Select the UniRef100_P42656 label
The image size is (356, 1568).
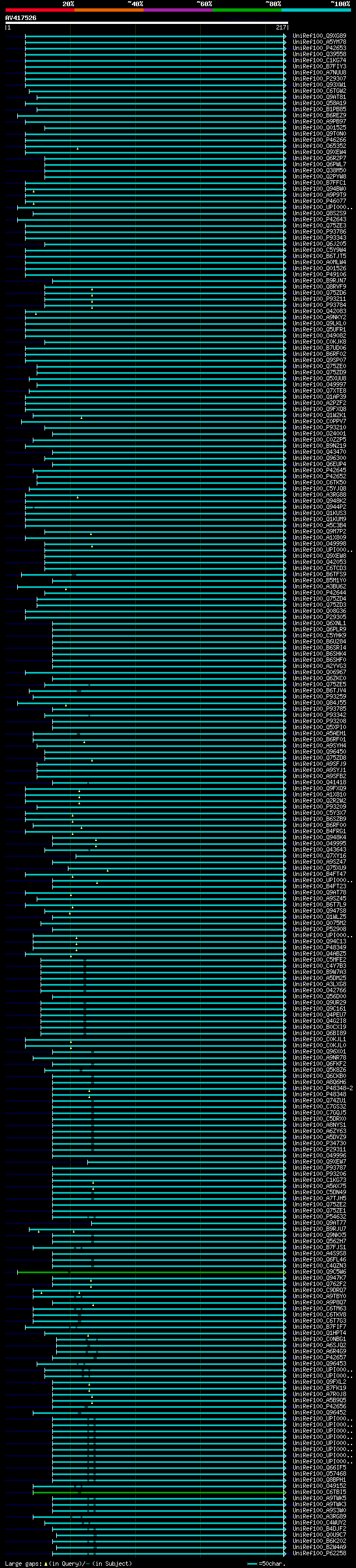[319, 1407]
